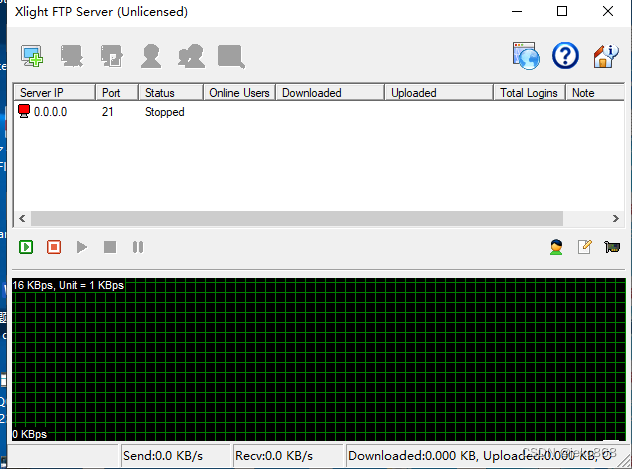Select the 0.0.0.0 server IP text
The height and width of the screenshot is (469, 632).
pos(50,112)
